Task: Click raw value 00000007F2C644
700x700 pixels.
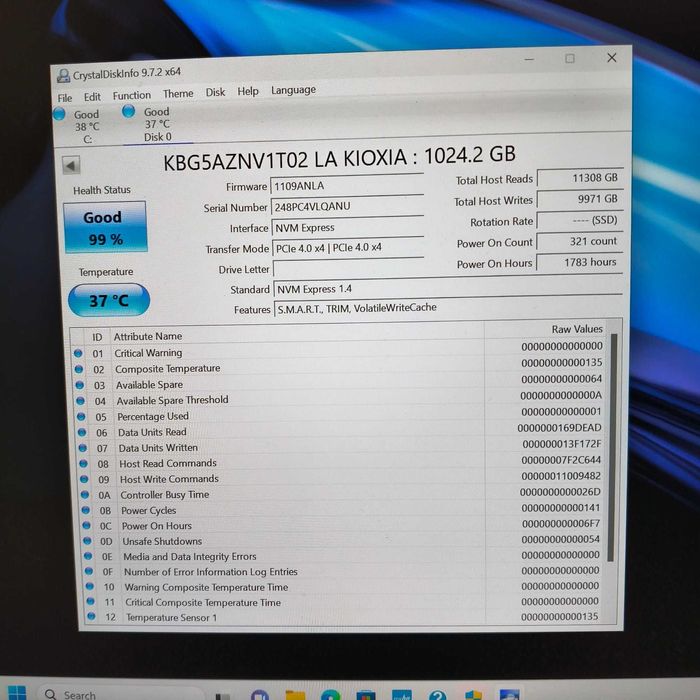Action: coord(561,460)
